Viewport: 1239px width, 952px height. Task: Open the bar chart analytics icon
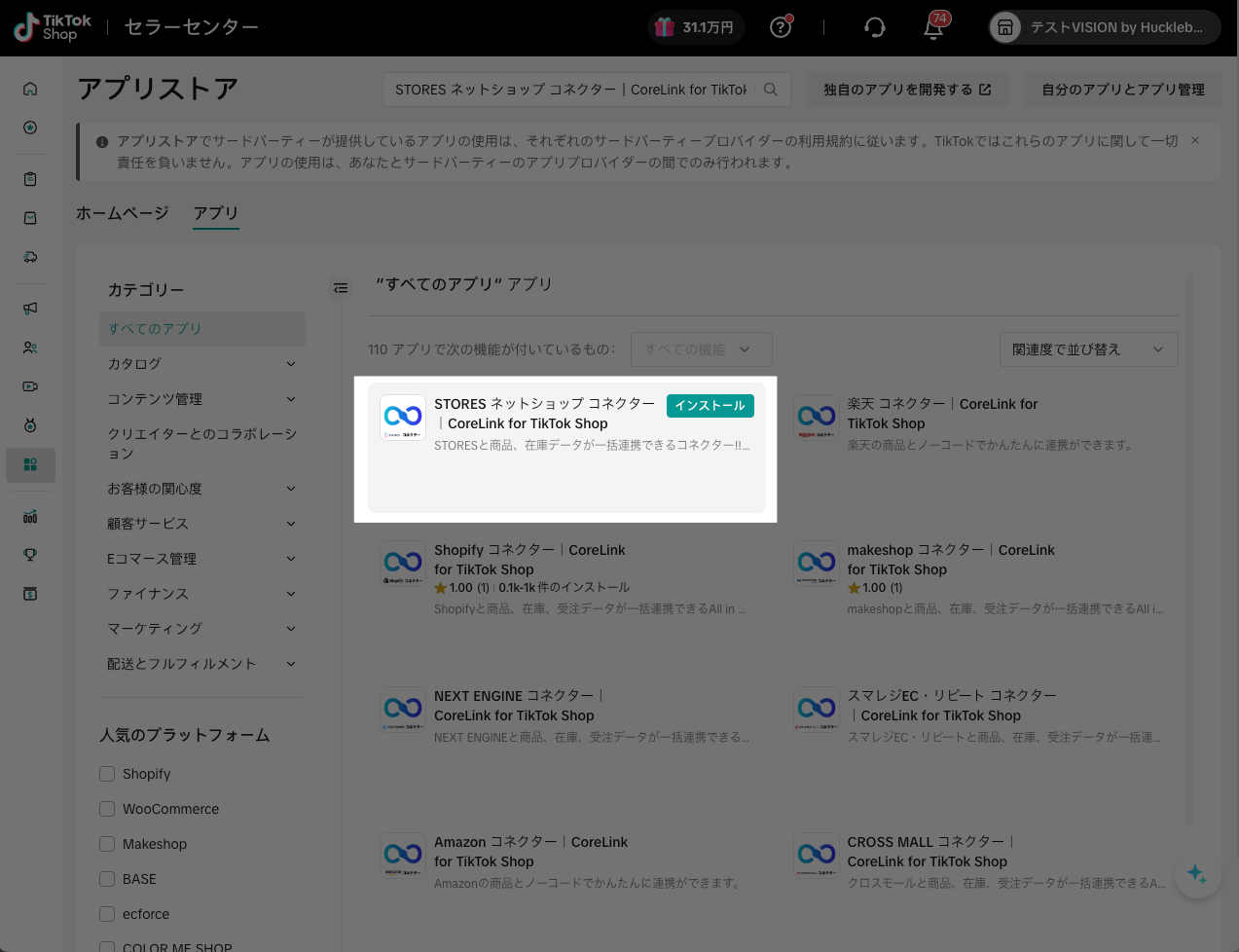tap(30, 516)
